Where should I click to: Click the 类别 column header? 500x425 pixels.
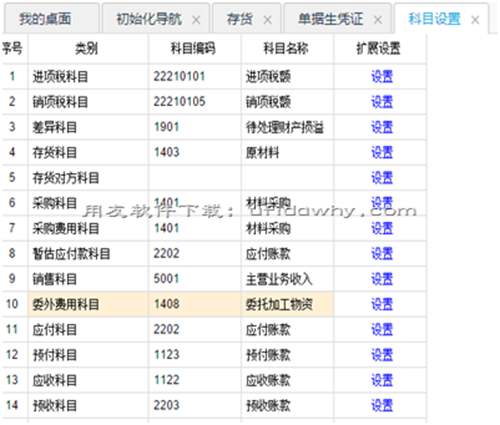click(88, 49)
